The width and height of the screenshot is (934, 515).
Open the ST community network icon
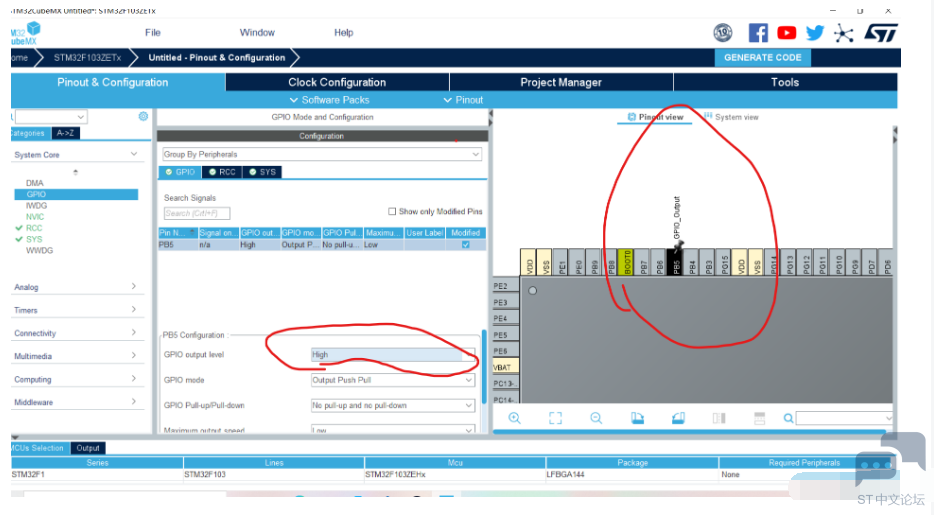tap(843, 33)
